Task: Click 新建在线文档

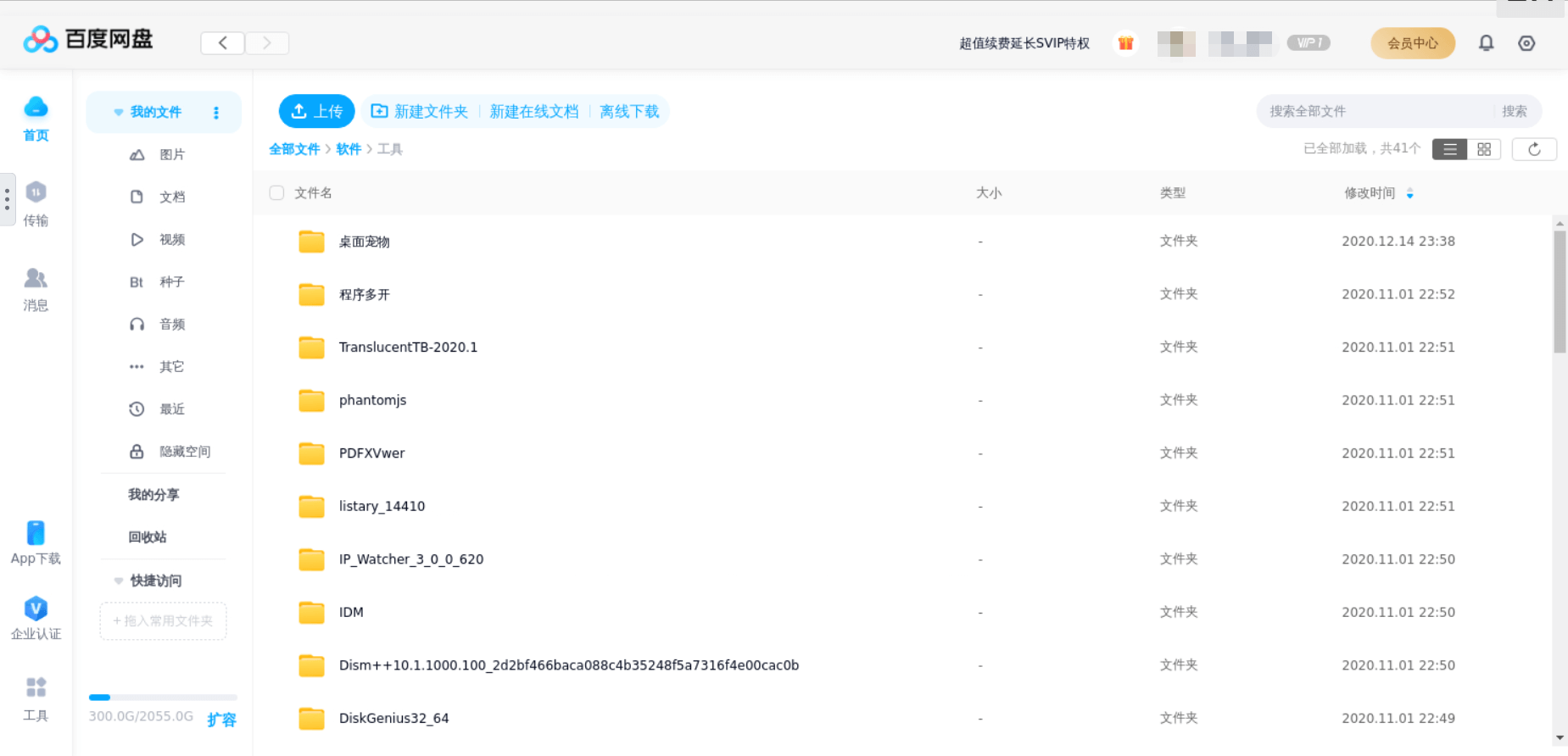Action: (x=534, y=111)
